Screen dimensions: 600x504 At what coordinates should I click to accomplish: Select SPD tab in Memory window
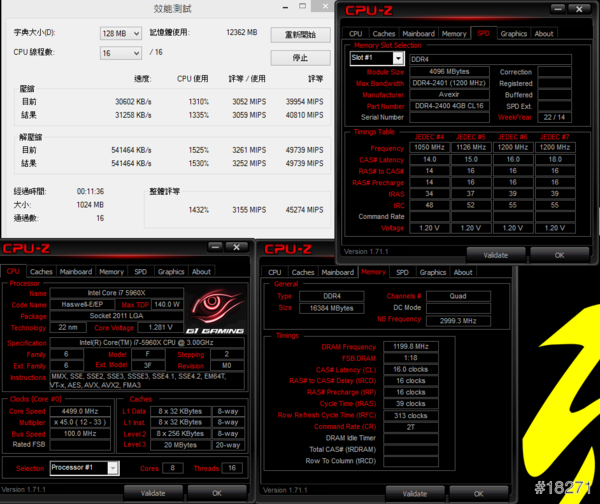coord(402,272)
